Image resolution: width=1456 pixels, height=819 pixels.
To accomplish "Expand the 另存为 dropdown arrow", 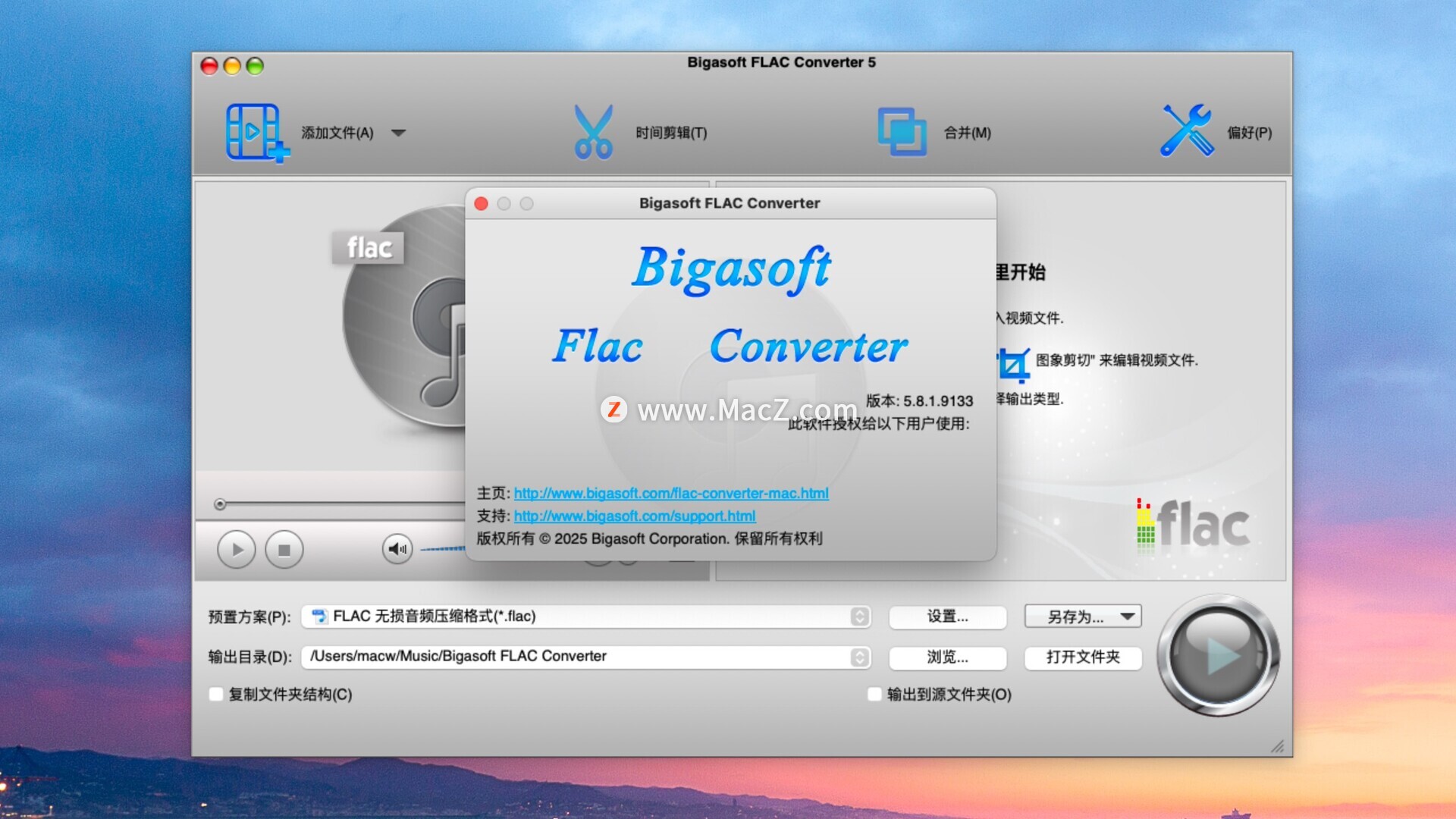I will click(x=1128, y=617).
